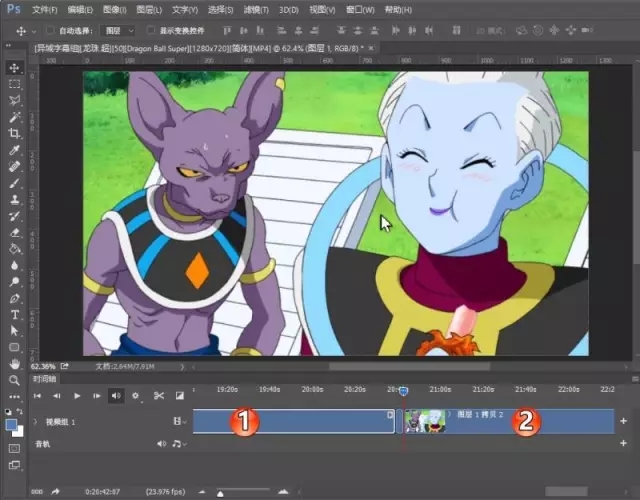Viewport: 640px width, 500px height.
Task: Select the Blur tool
Action: click(14, 265)
